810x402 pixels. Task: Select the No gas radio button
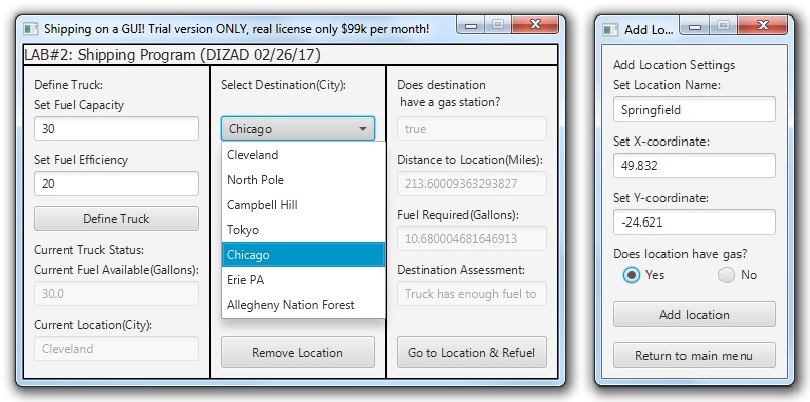[726, 275]
